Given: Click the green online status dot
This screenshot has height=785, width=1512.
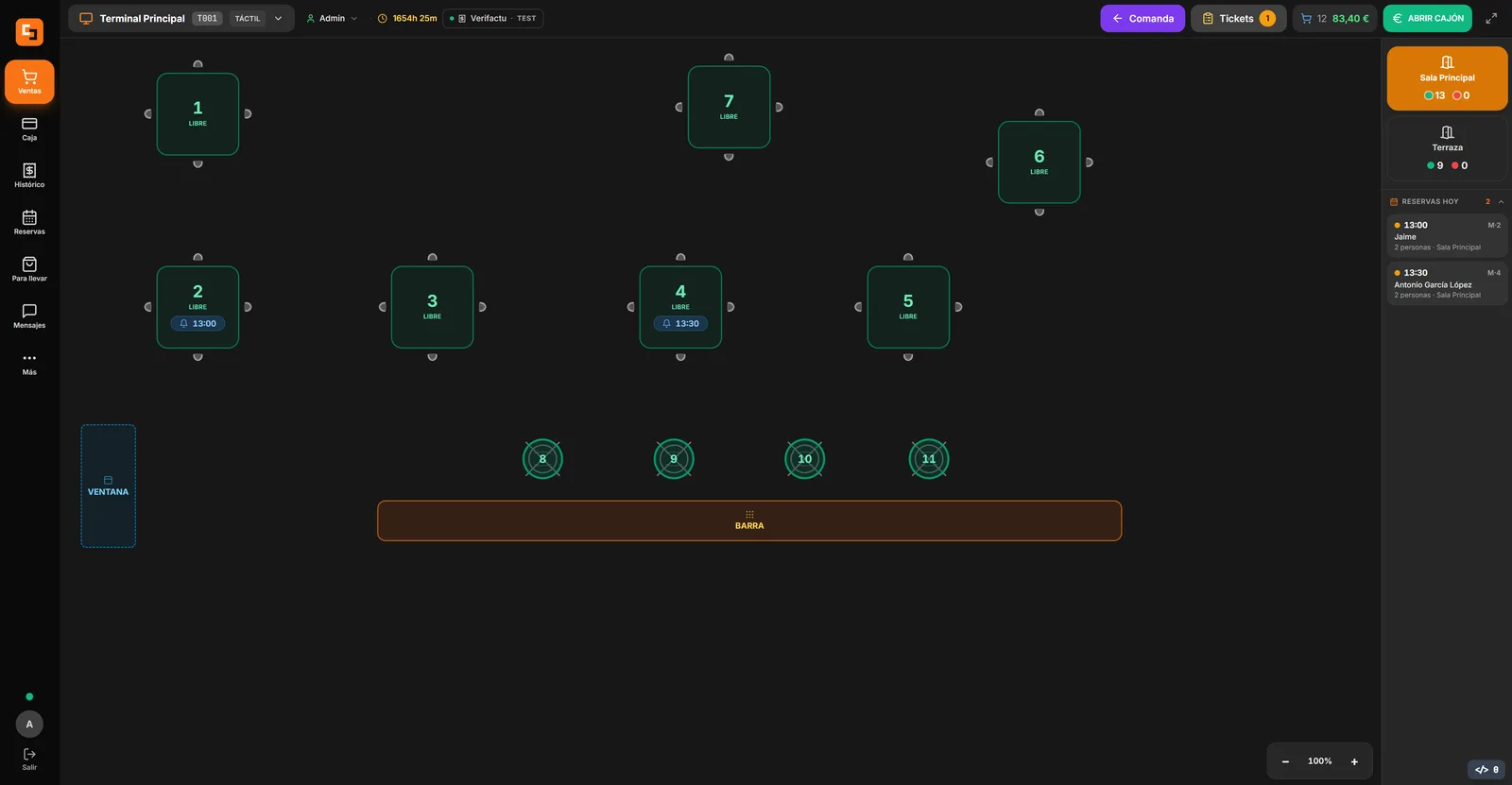Looking at the screenshot, I should coord(29,697).
